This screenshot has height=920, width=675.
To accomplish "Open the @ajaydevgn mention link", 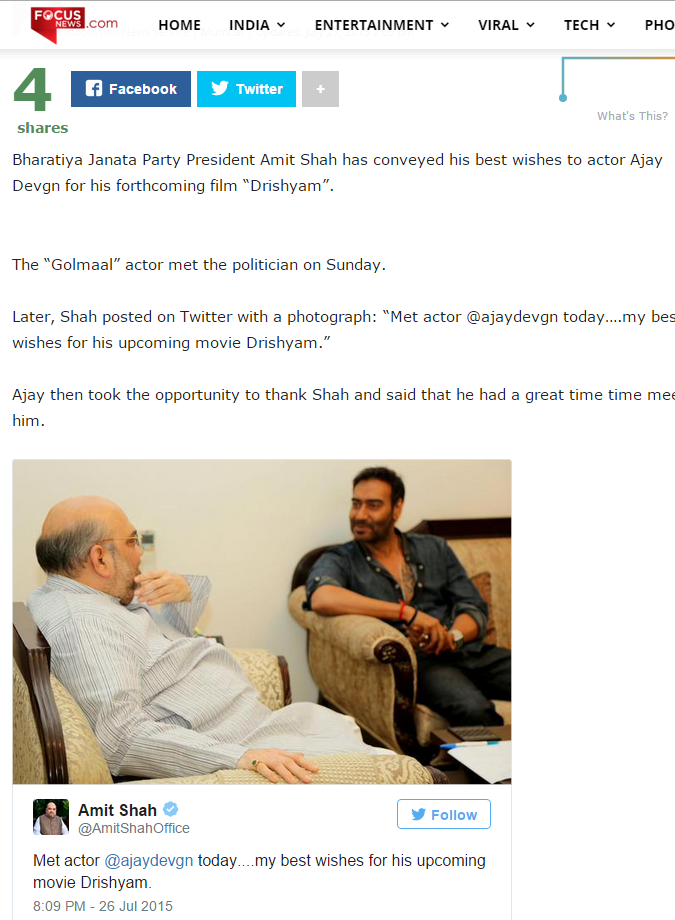I will 148,861.
